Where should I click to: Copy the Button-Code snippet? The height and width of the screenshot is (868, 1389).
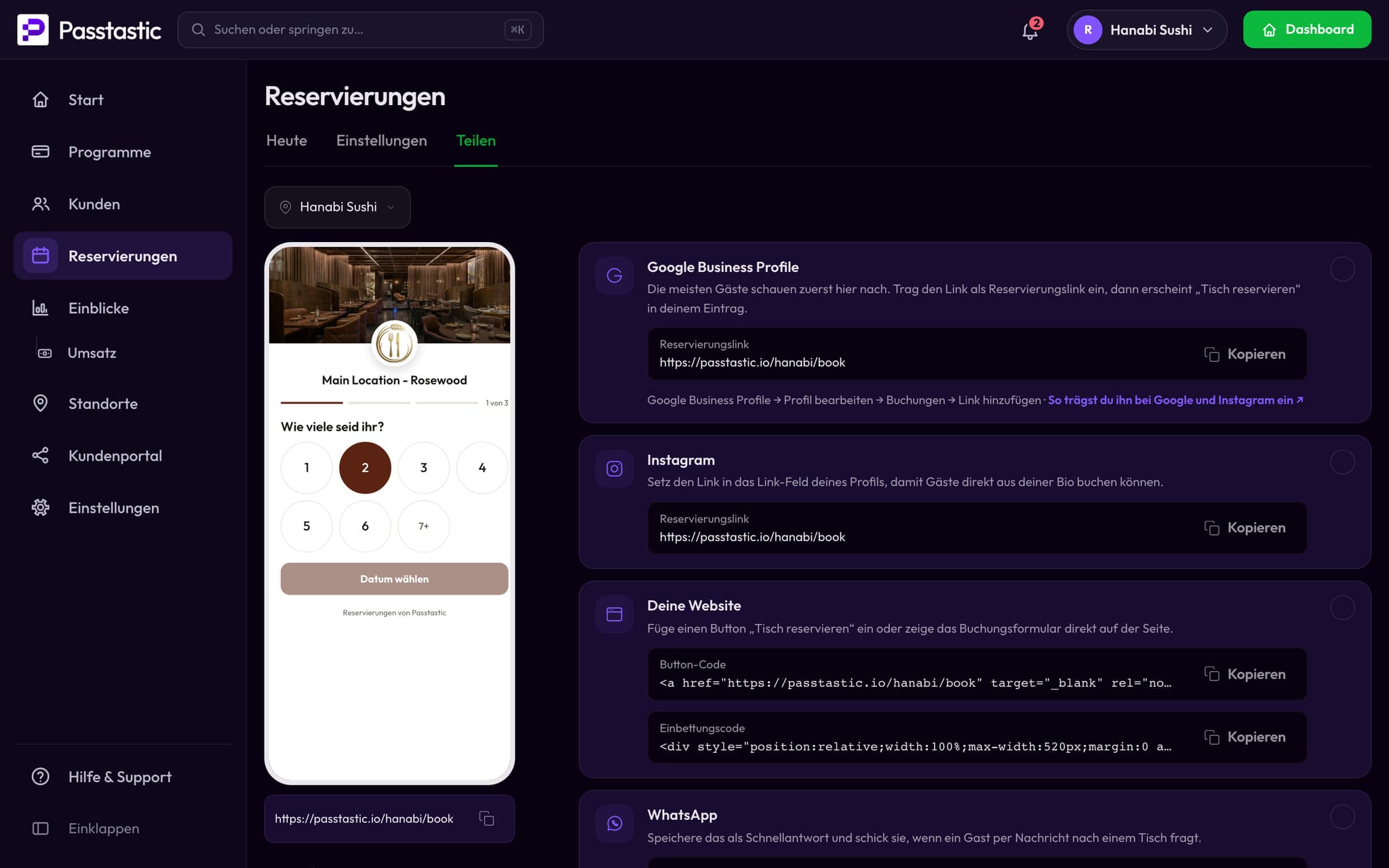click(x=1245, y=674)
